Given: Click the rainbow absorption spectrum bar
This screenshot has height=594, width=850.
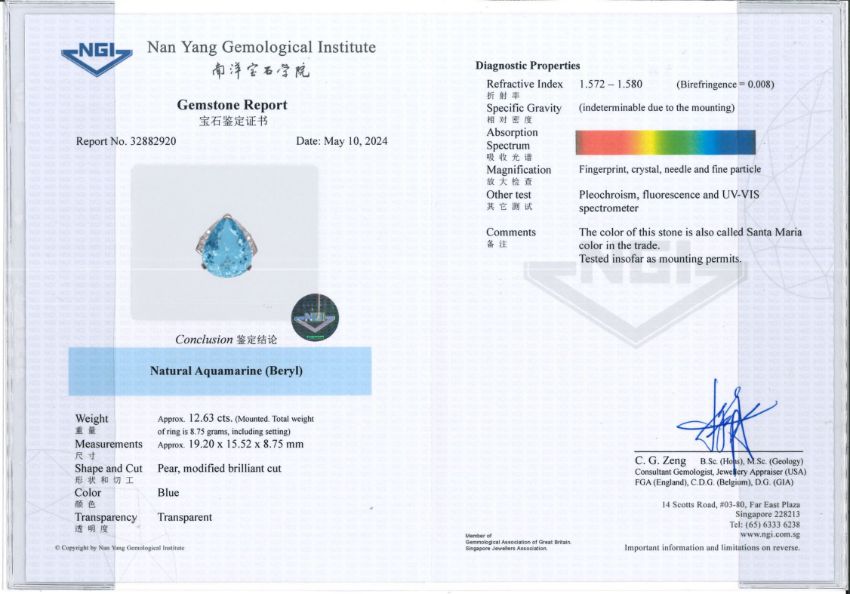Looking at the screenshot, I should pyautogui.click(x=665, y=142).
